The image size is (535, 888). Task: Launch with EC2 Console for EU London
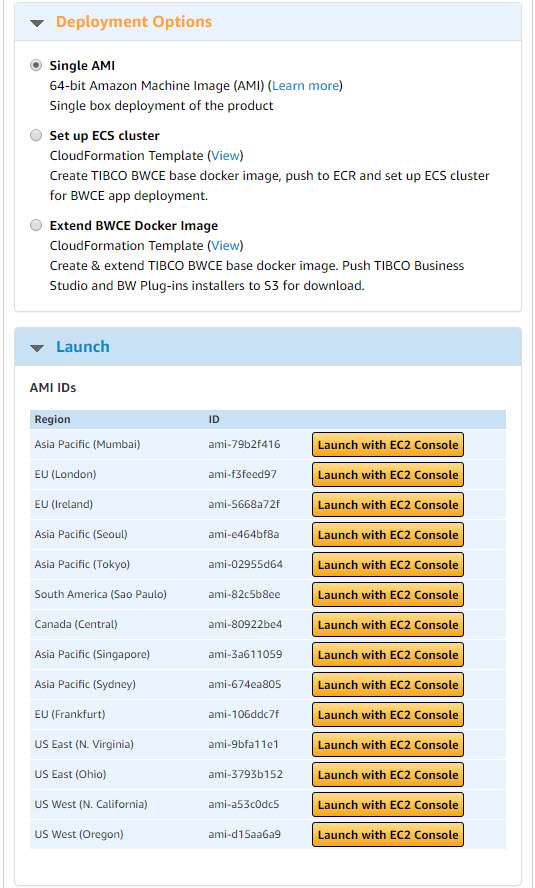click(388, 475)
